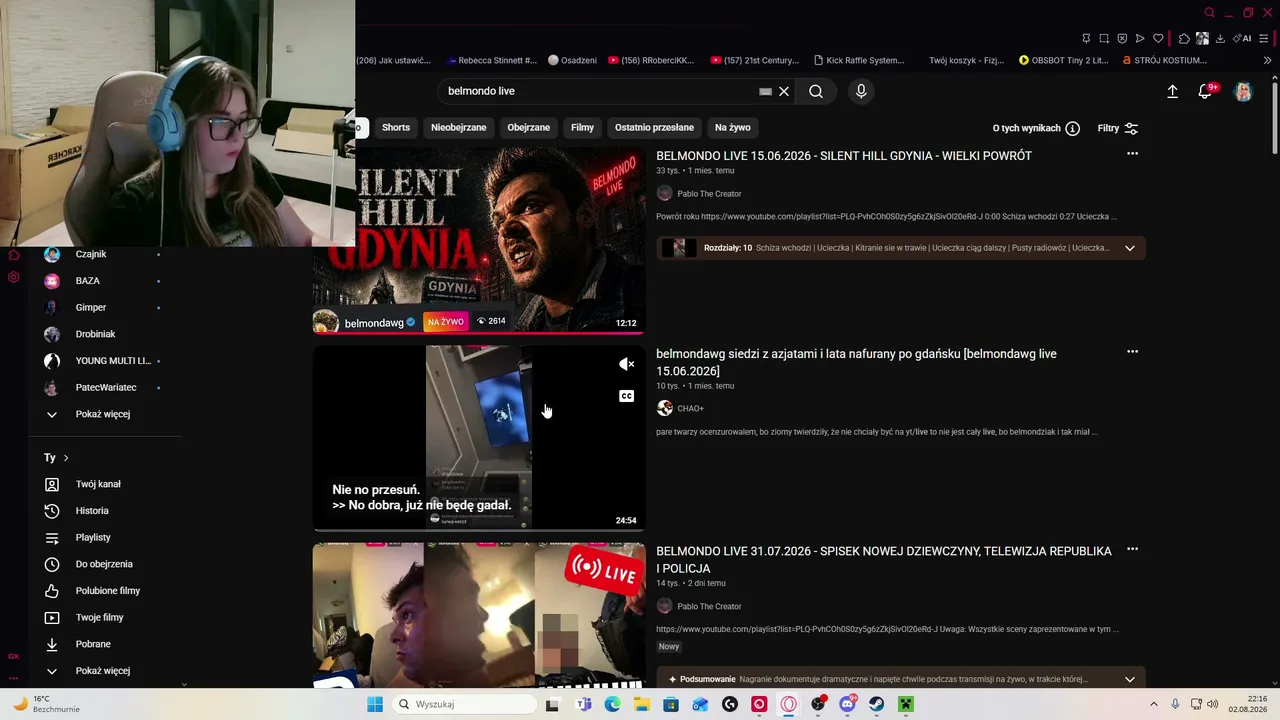Open the 31.07.2026 Belmondo Live video thumbnail

tap(479, 614)
